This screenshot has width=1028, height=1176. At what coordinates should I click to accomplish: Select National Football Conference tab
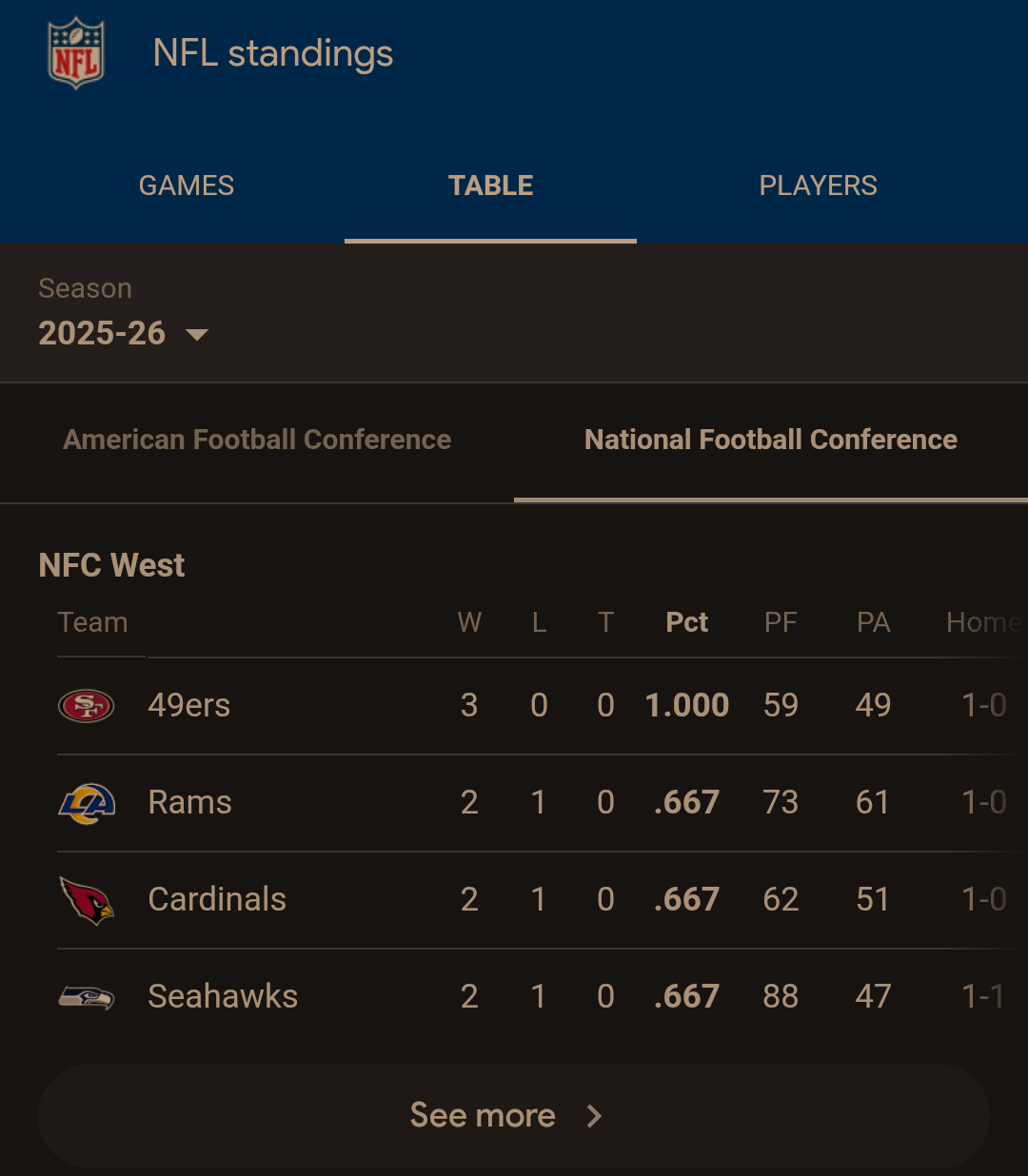tap(771, 440)
